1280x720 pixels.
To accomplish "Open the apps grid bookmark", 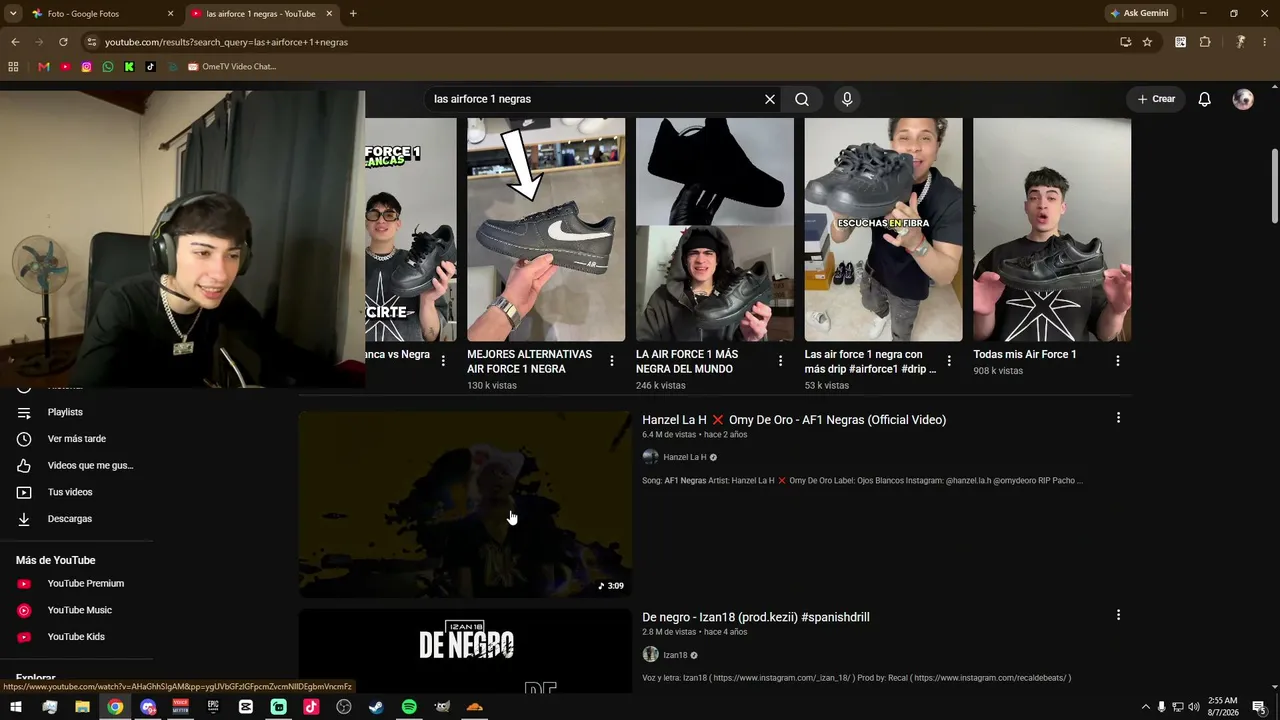I will click(x=13, y=67).
